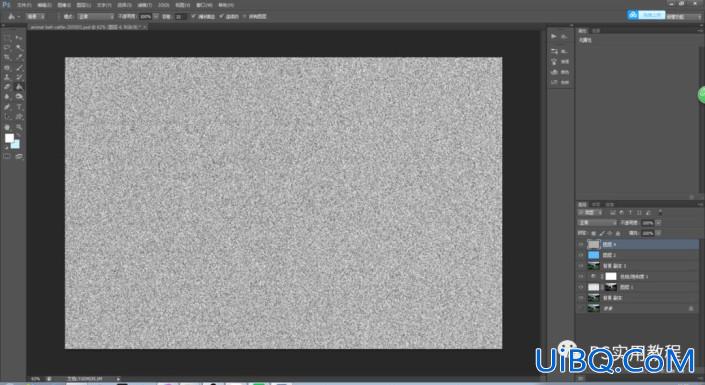Viewport: 705px width, 385px height.
Task: Select the Brush tool
Action: (x=19, y=67)
